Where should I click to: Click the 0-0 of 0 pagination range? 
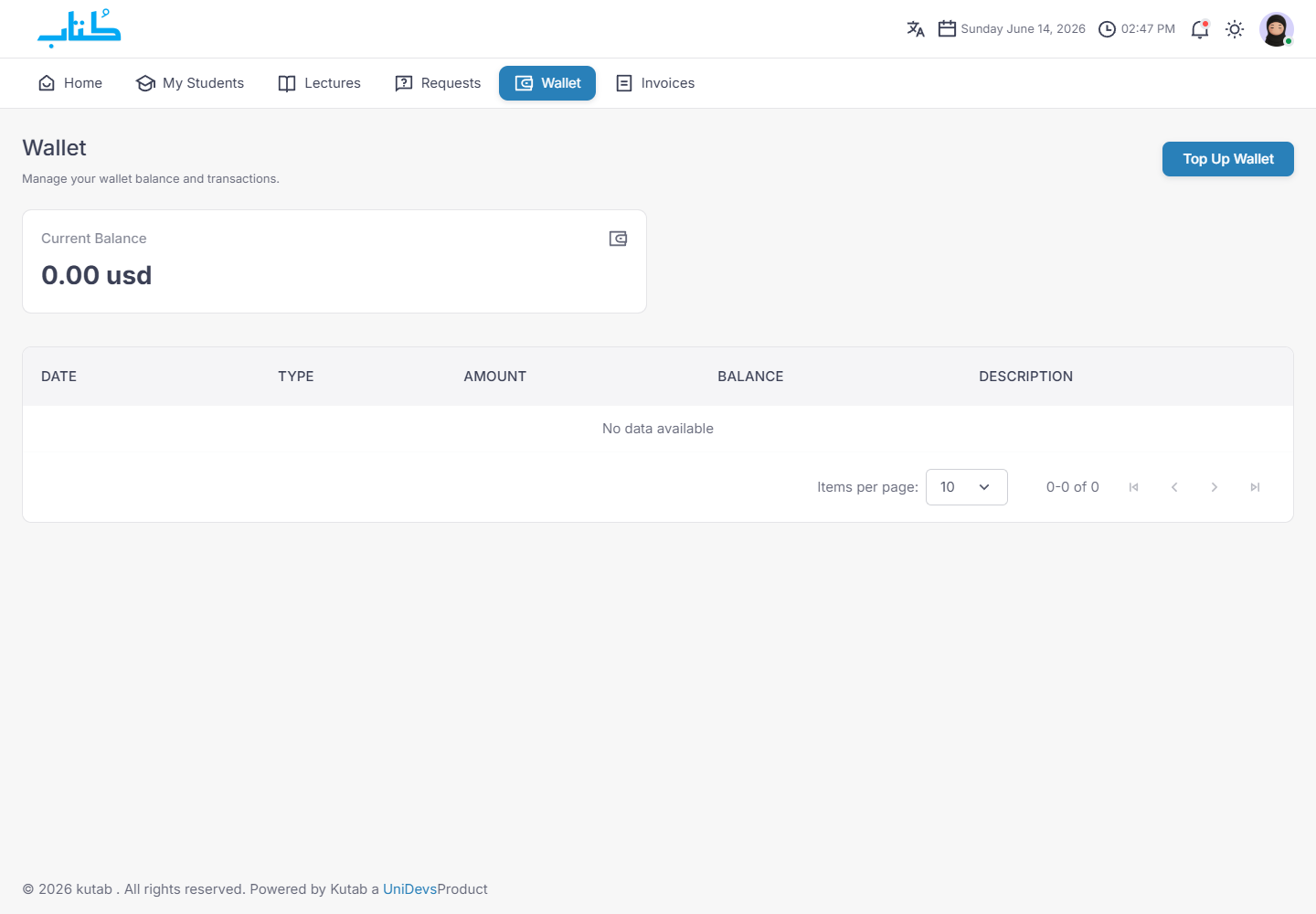pyautogui.click(x=1073, y=487)
